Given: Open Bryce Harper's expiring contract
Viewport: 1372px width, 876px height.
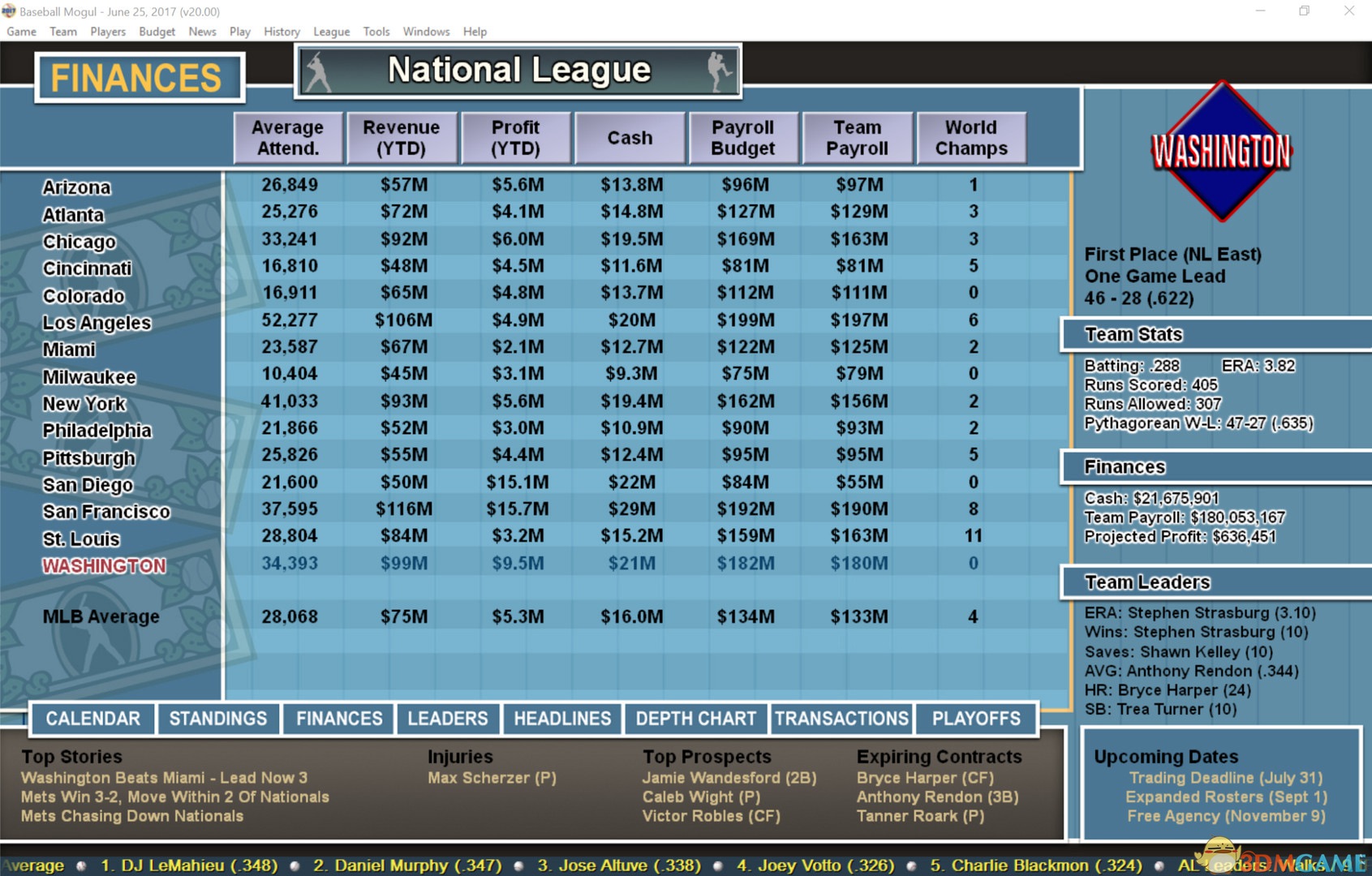Looking at the screenshot, I should pyautogui.click(x=925, y=778).
